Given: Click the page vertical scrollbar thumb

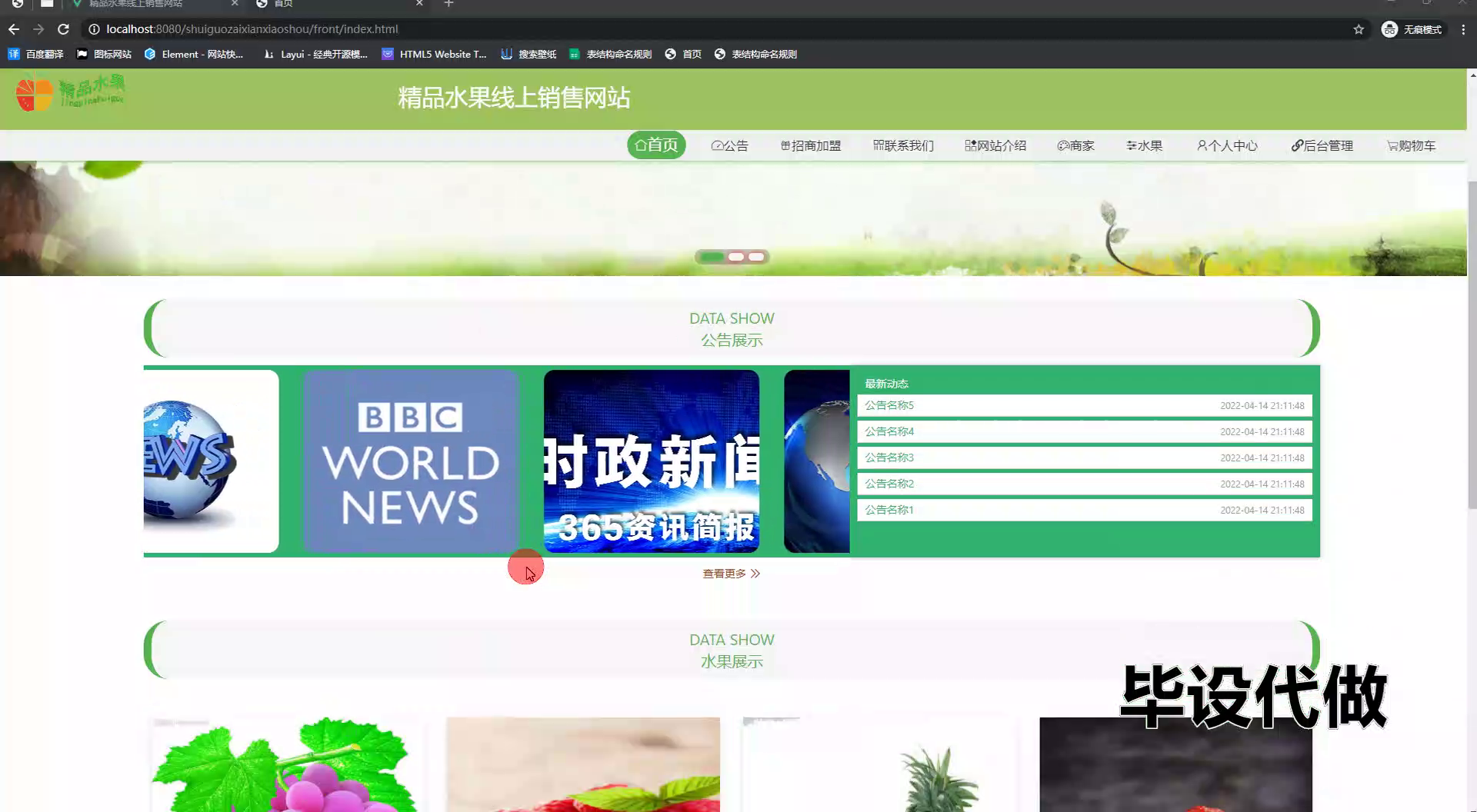Looking at the screenshot, I should pyautogui.click(x=1472, y=344).
